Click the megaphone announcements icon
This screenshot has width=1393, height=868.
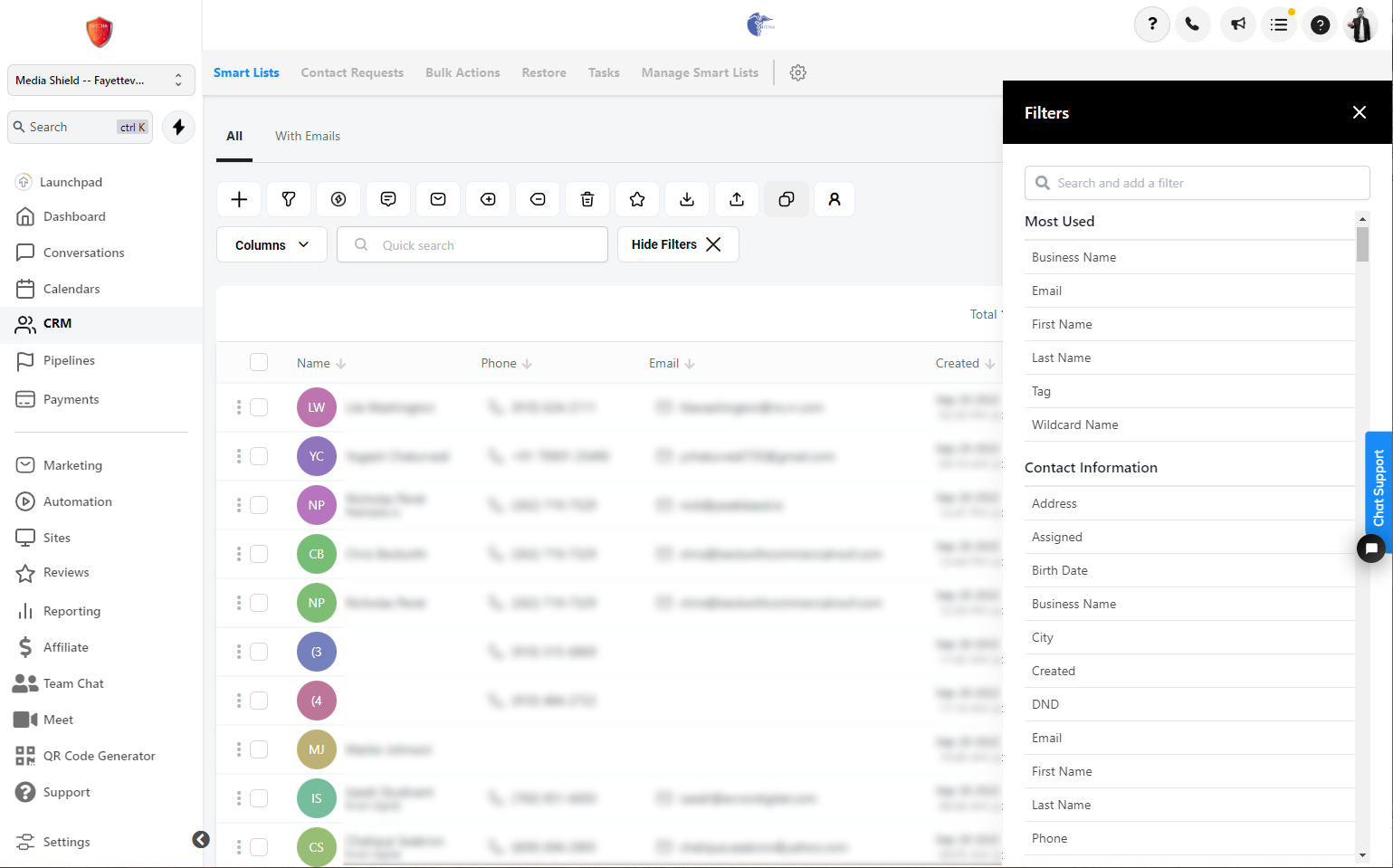pyautogui.click(x=1237, y=24)
